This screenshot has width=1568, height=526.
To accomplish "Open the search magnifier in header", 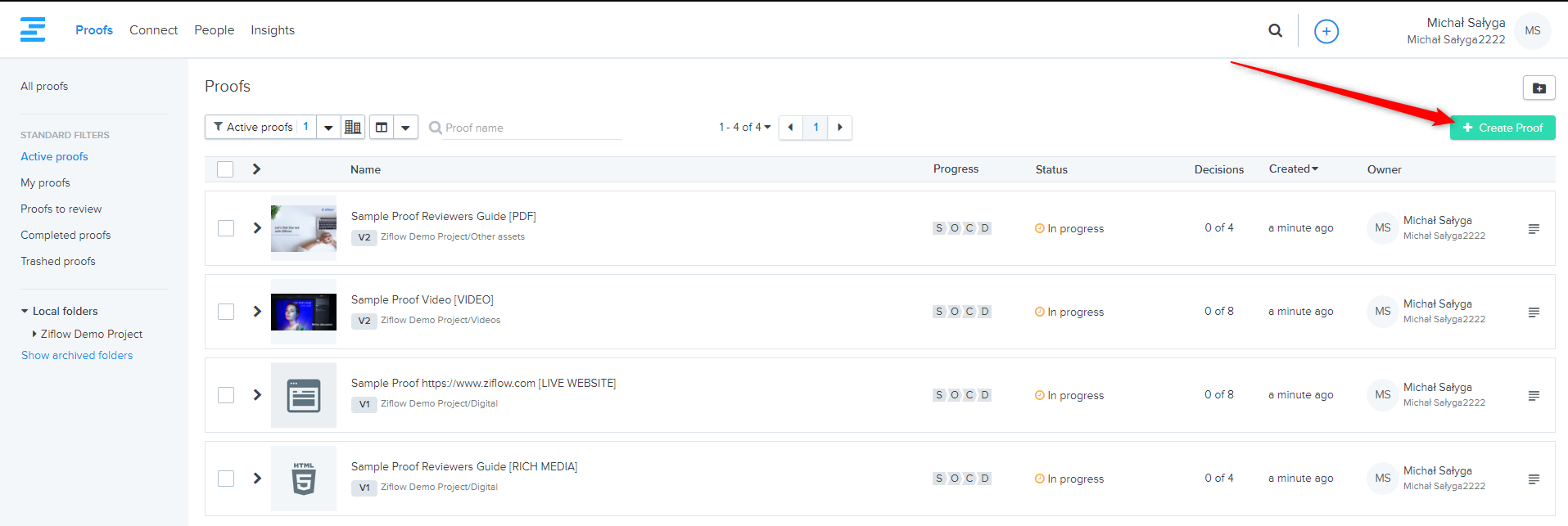I will tap(1275, 31).
